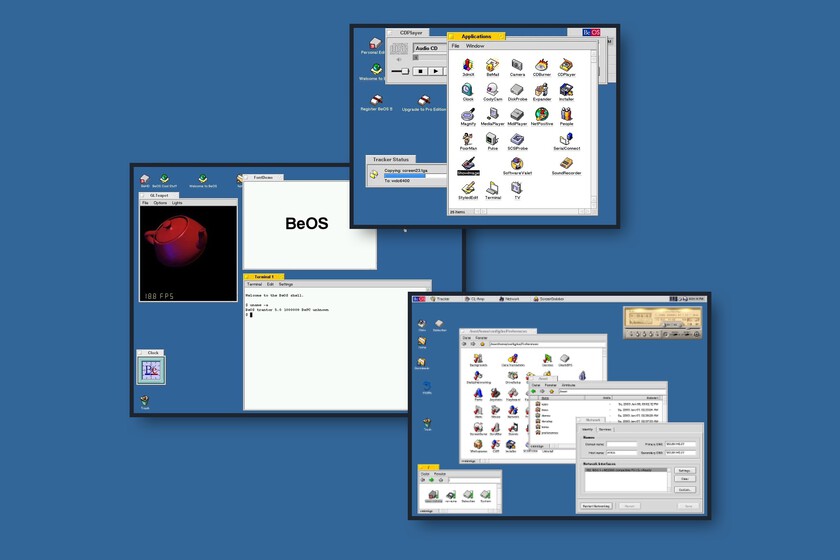Click Settings button in Network window
Image resolution: width=840 pixels, height=560 pixels.
[x=685, y=471]
